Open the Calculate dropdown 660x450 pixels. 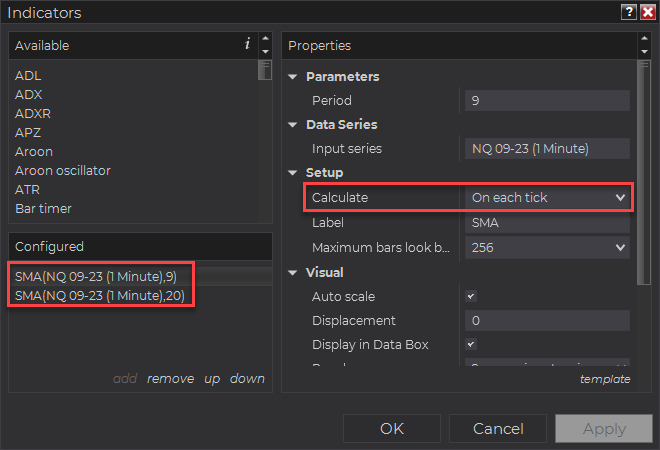coord(548,198)
